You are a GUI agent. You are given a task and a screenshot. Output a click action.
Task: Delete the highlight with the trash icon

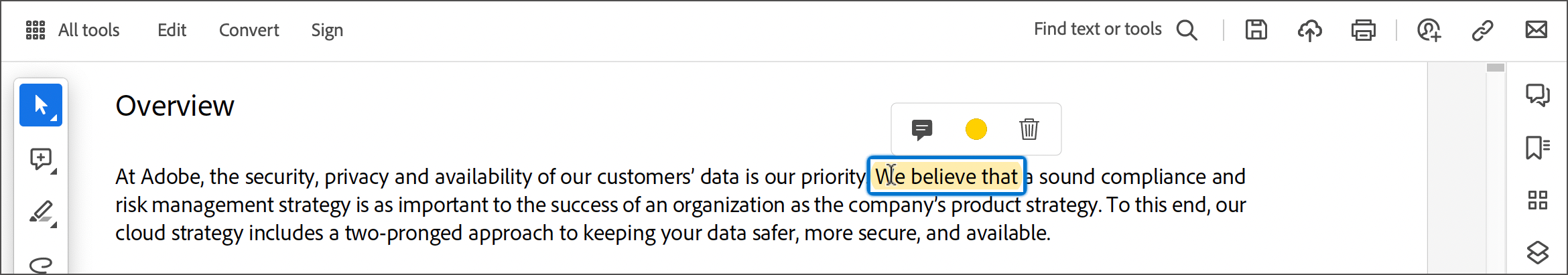coord(1029,129)
